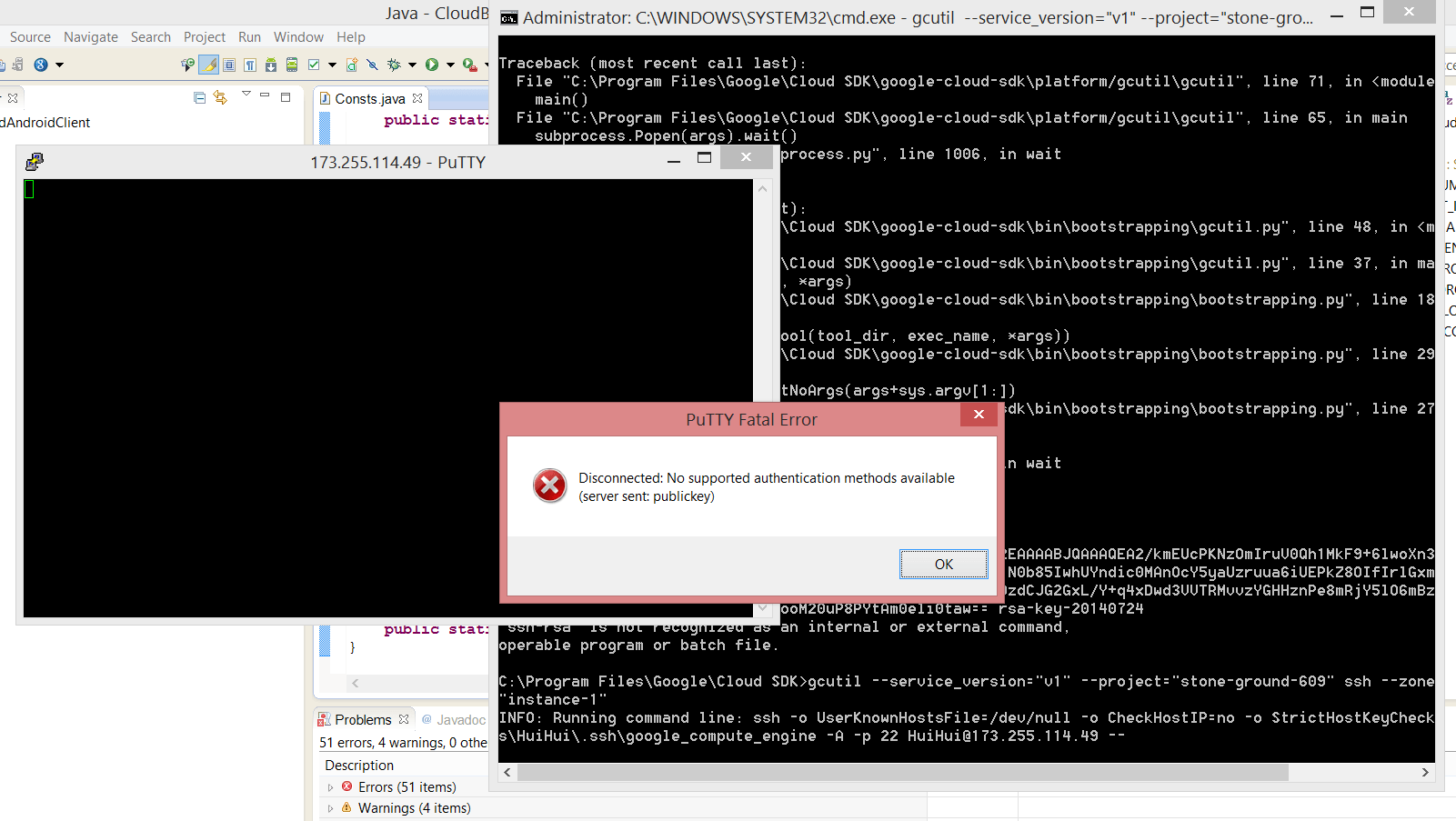The image size is (1456, 821).
Task: Click the Problems tab icon
Action: click(325, 720)
